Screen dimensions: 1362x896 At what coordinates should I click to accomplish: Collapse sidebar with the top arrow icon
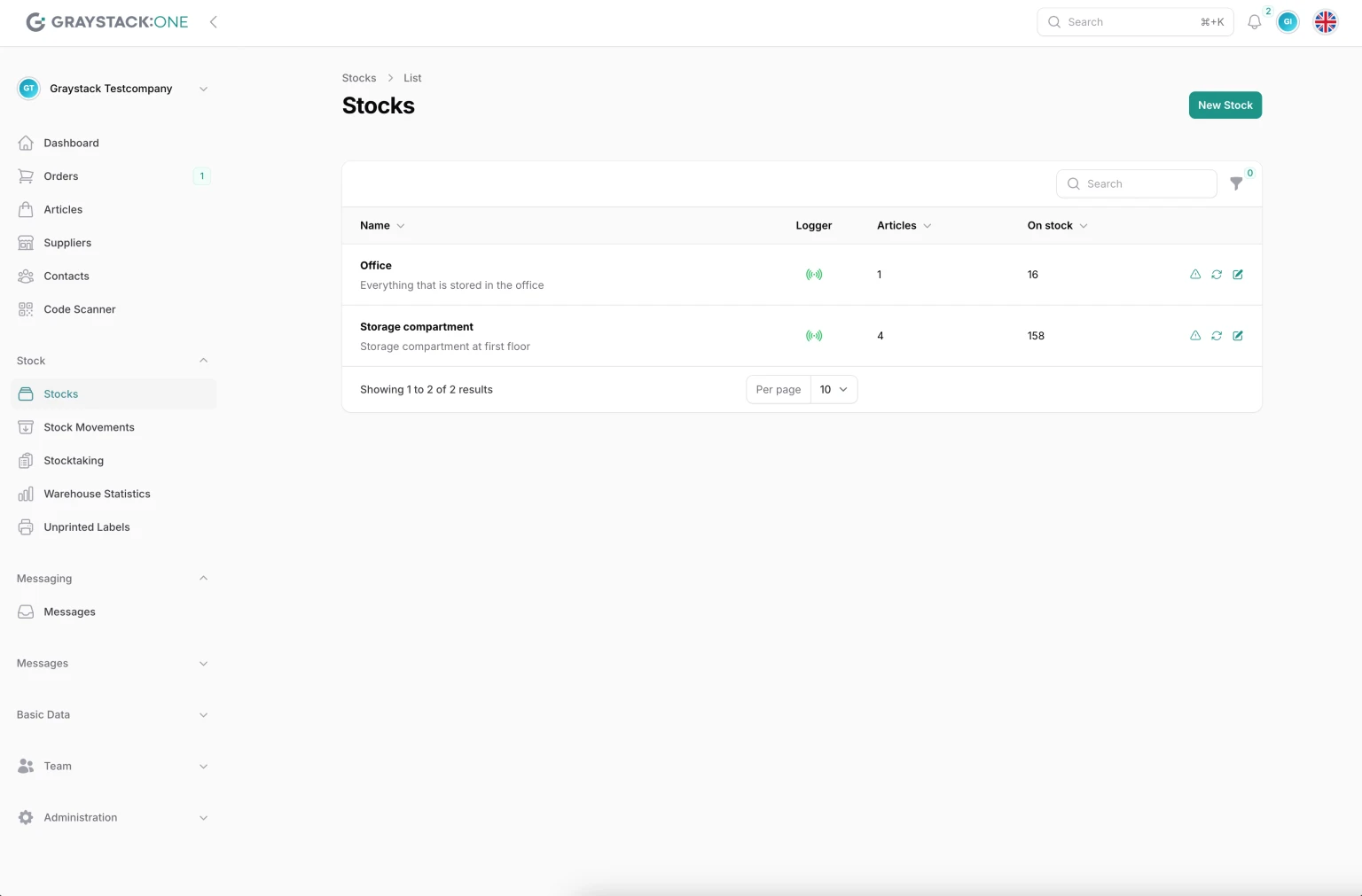coord(214,22)
